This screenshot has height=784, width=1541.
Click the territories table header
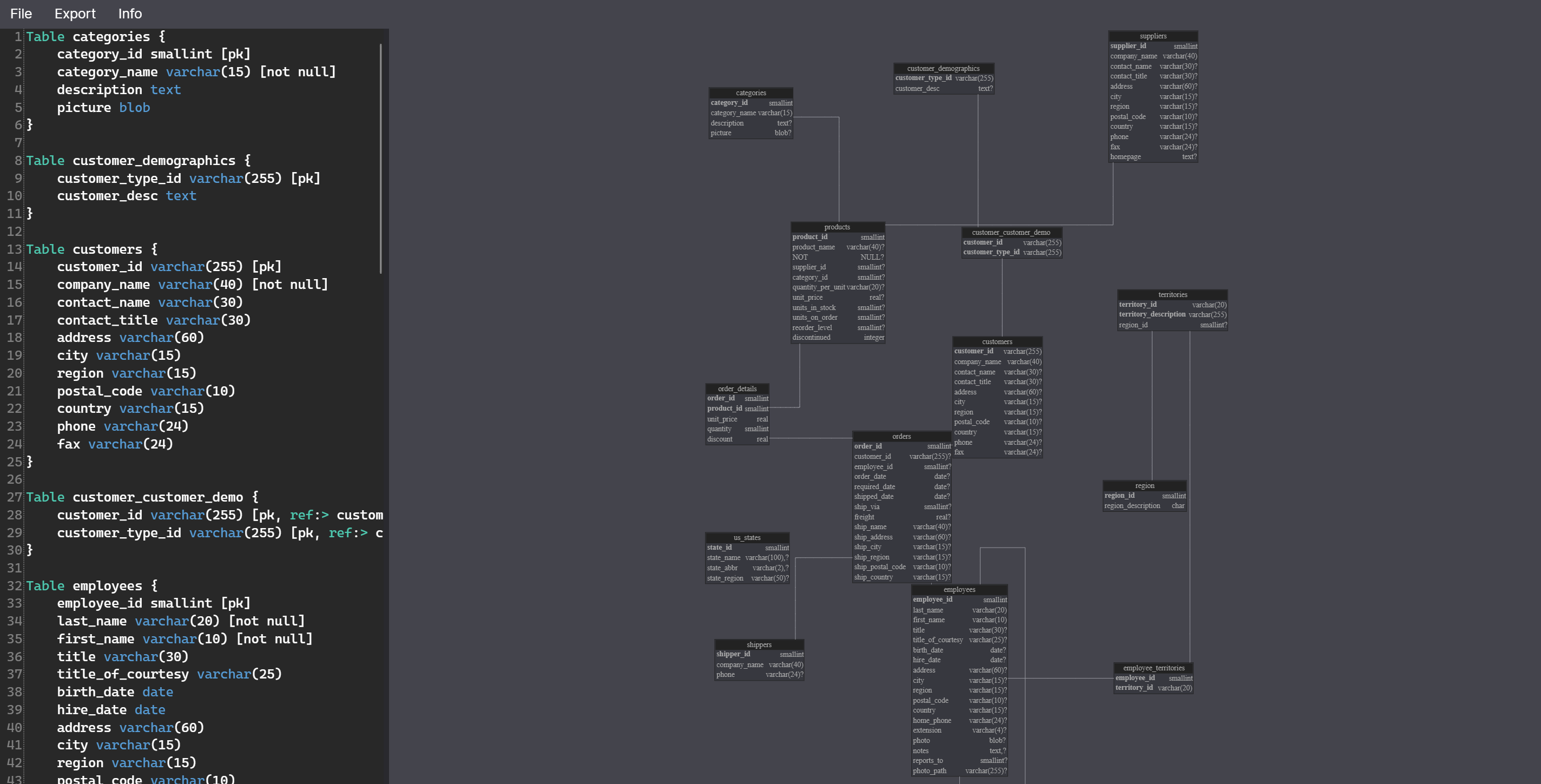(1172, 294)
